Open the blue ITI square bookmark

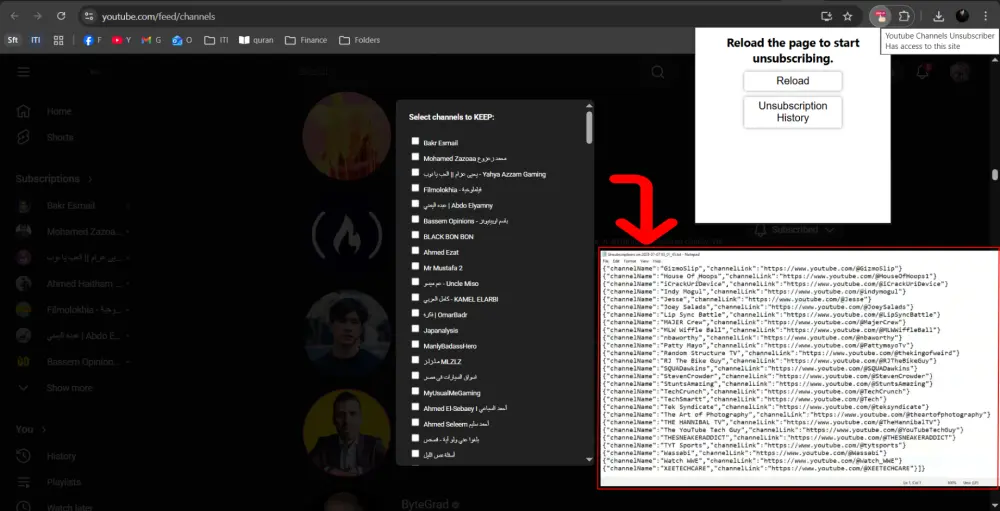[x=36, y=40]
